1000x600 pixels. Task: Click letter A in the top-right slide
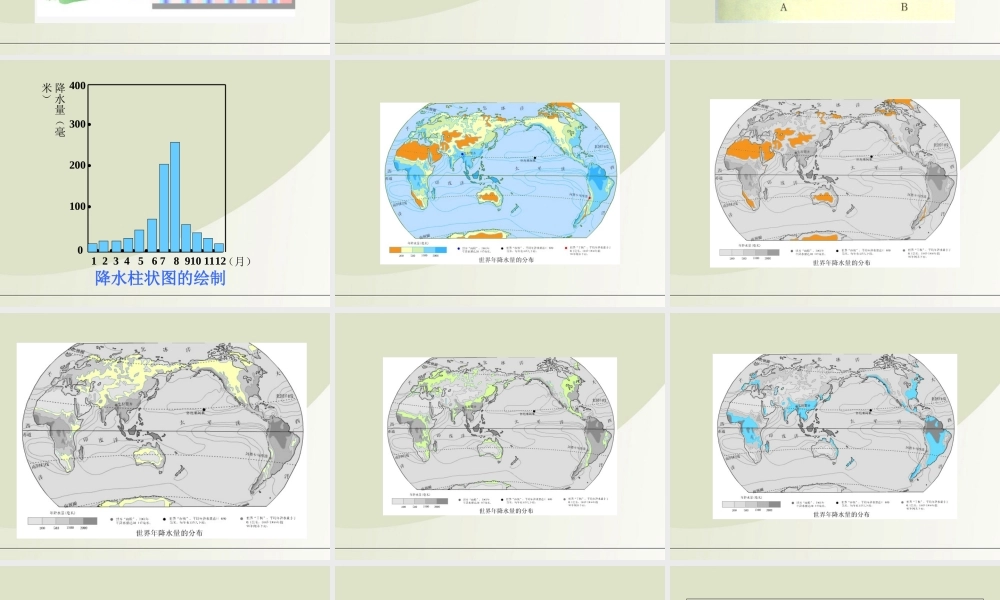784,8
